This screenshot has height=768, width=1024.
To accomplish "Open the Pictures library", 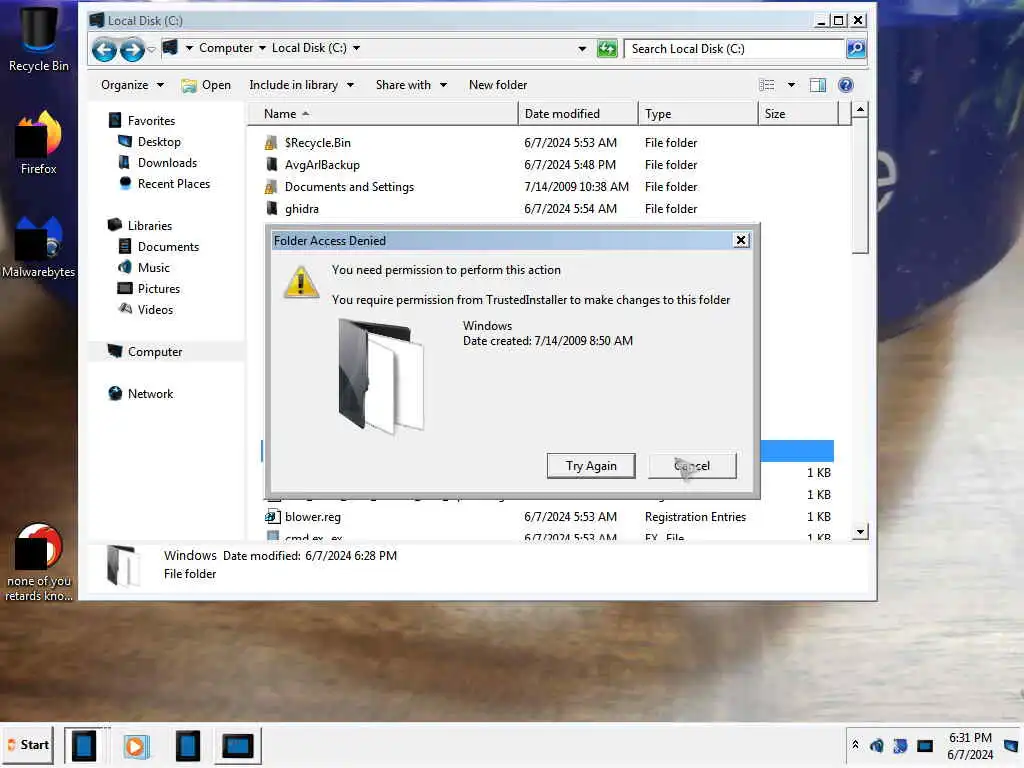I will [x=158, y=288].
